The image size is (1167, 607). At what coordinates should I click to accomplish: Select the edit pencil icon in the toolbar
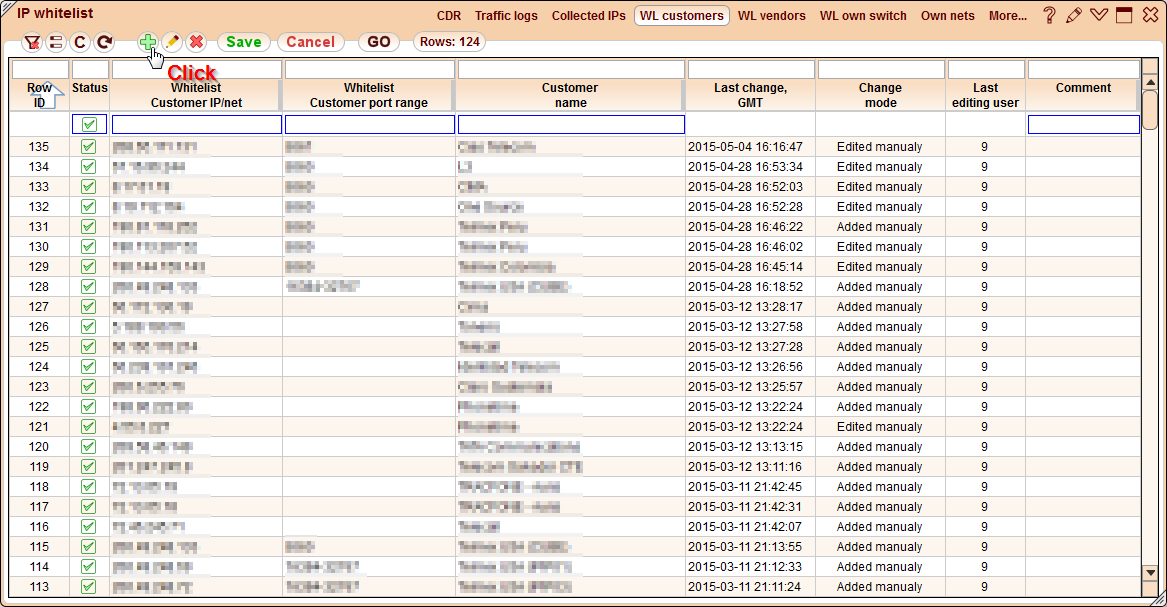[x=170, y=43]
